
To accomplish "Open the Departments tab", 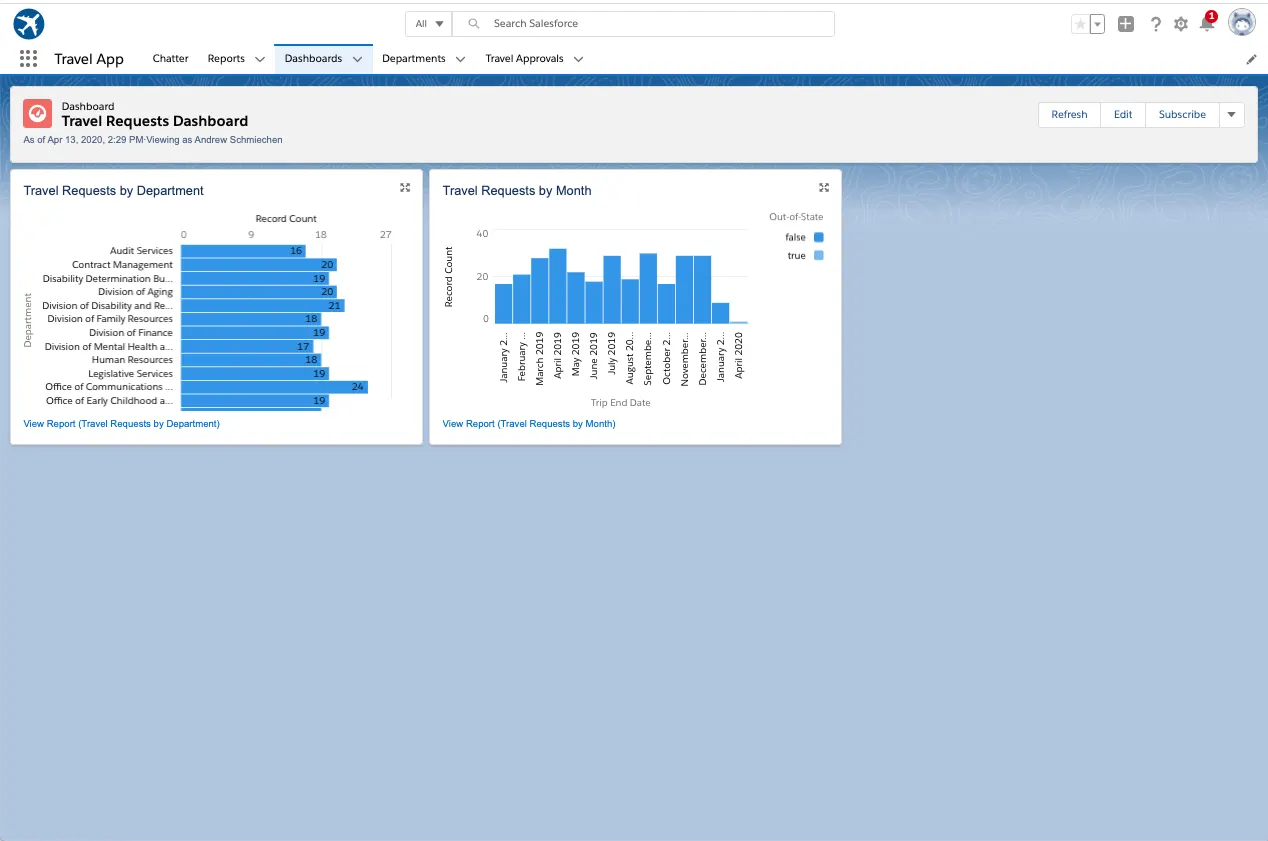I will coord(413,58).
